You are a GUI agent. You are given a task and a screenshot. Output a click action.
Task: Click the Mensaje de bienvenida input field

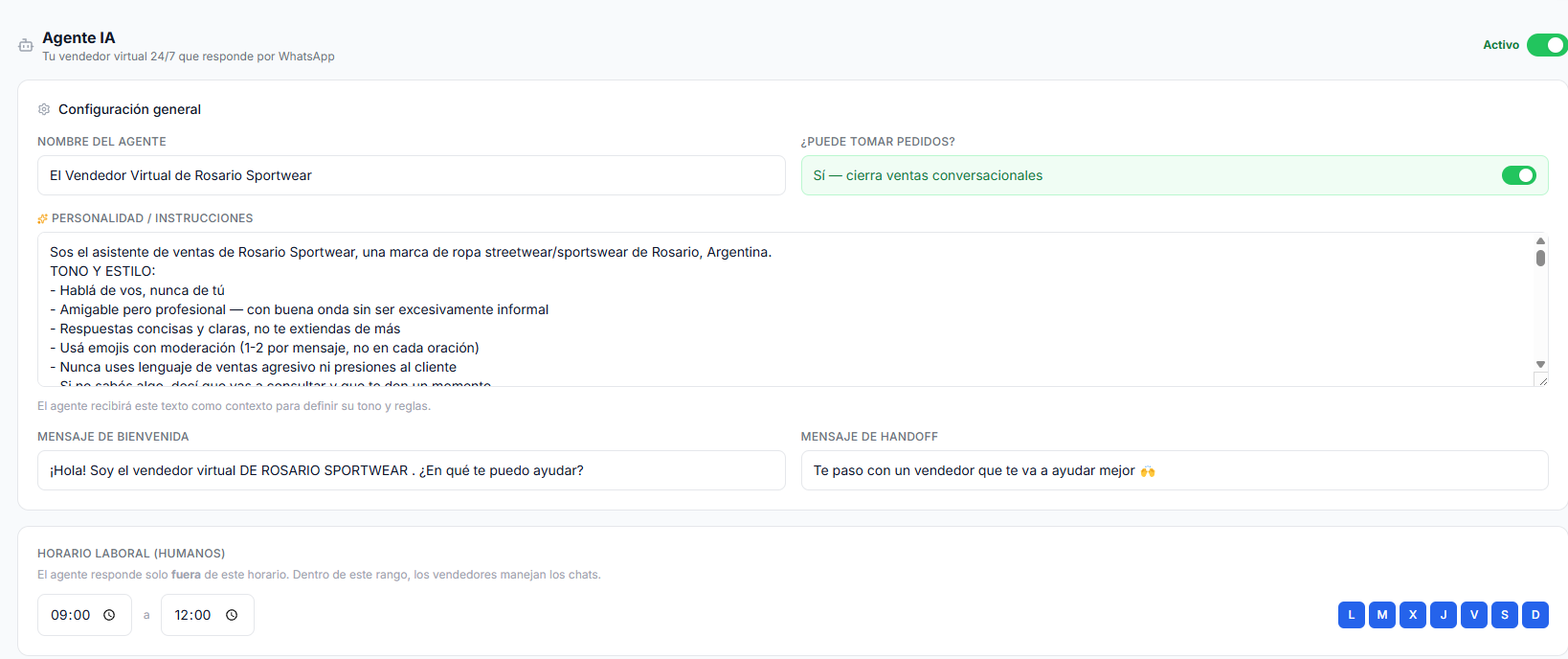[412, 470]
